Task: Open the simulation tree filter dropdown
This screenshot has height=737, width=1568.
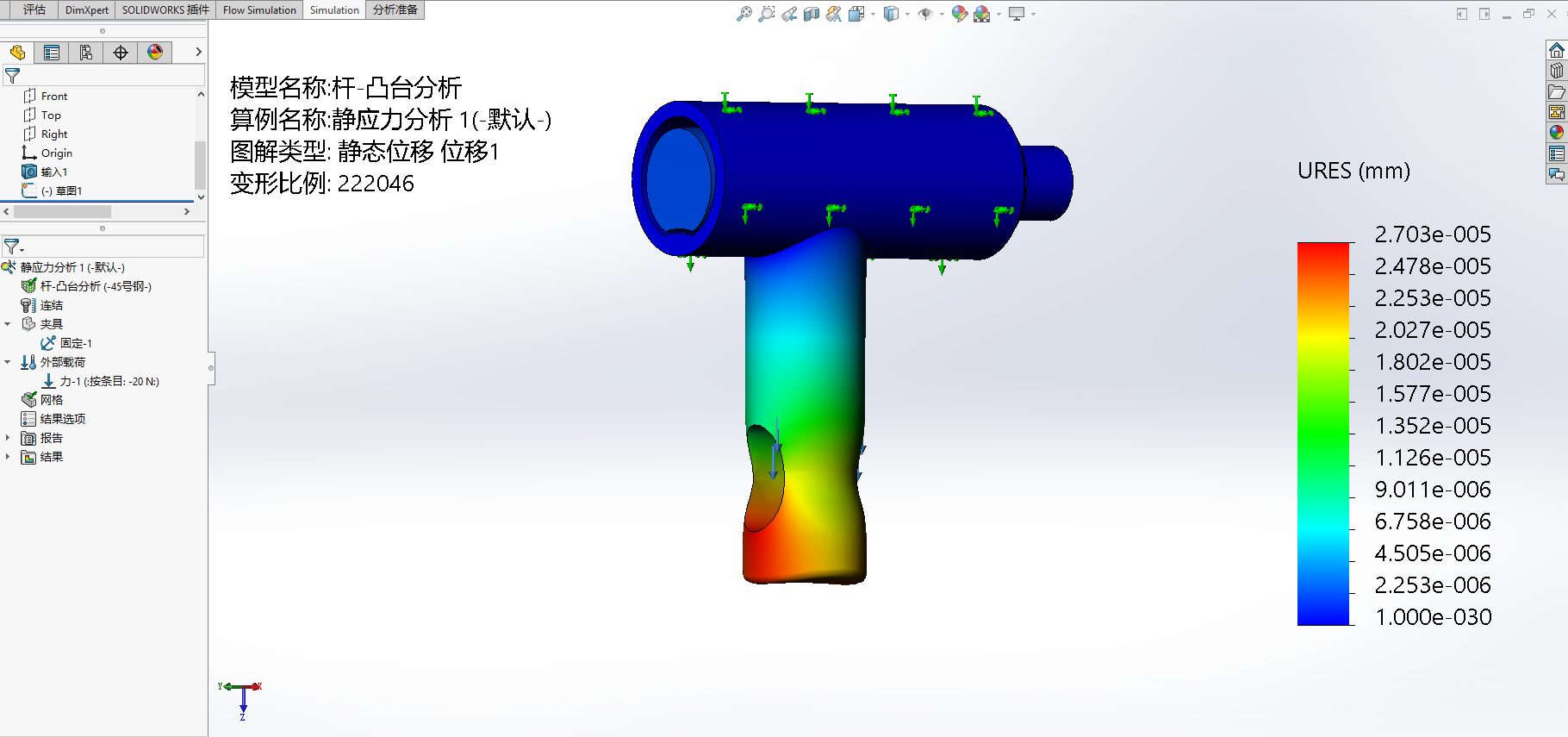Action: pyautogui.click(x=14, y=247)
